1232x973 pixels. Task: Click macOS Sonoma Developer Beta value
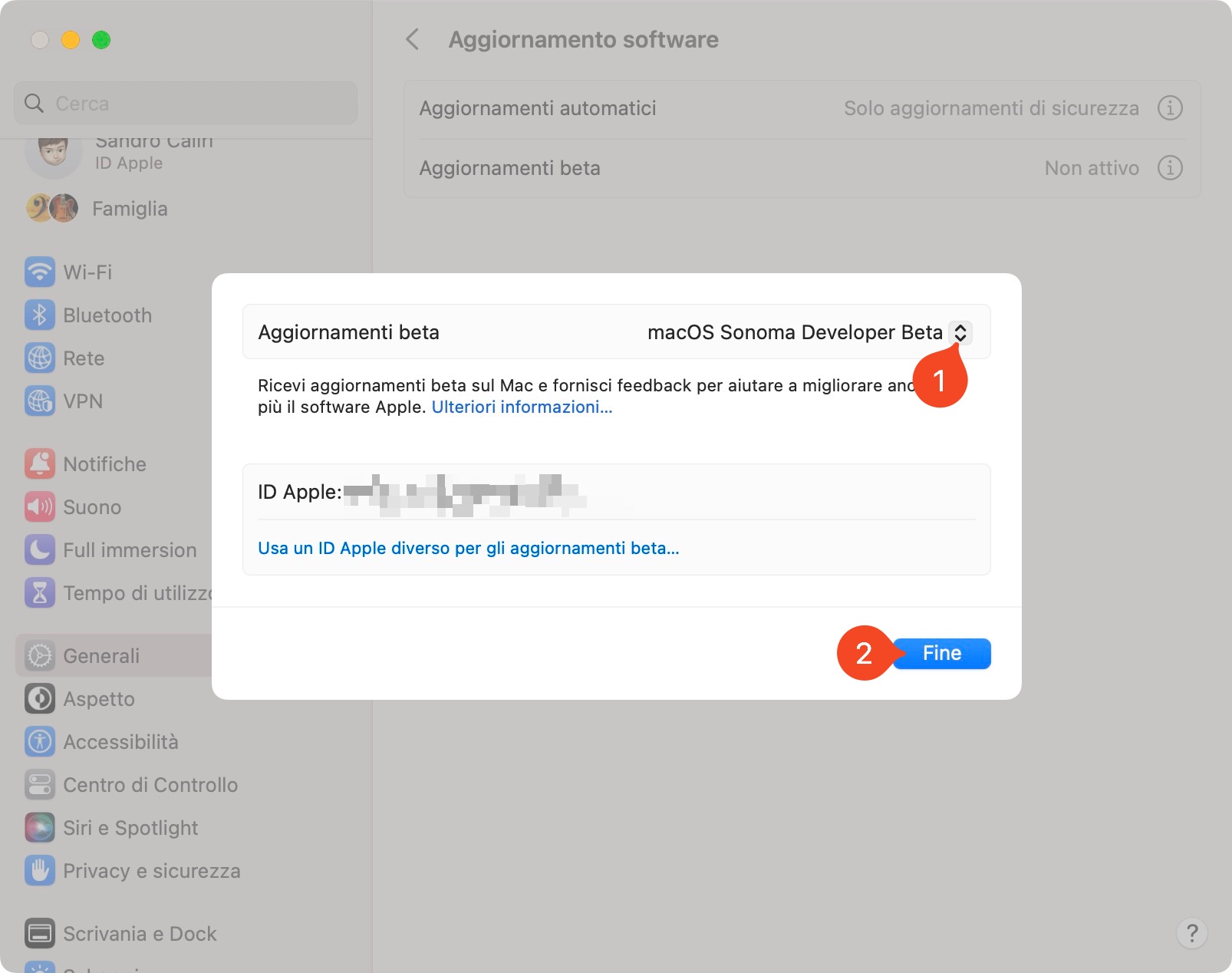click(x=795, y=332)
